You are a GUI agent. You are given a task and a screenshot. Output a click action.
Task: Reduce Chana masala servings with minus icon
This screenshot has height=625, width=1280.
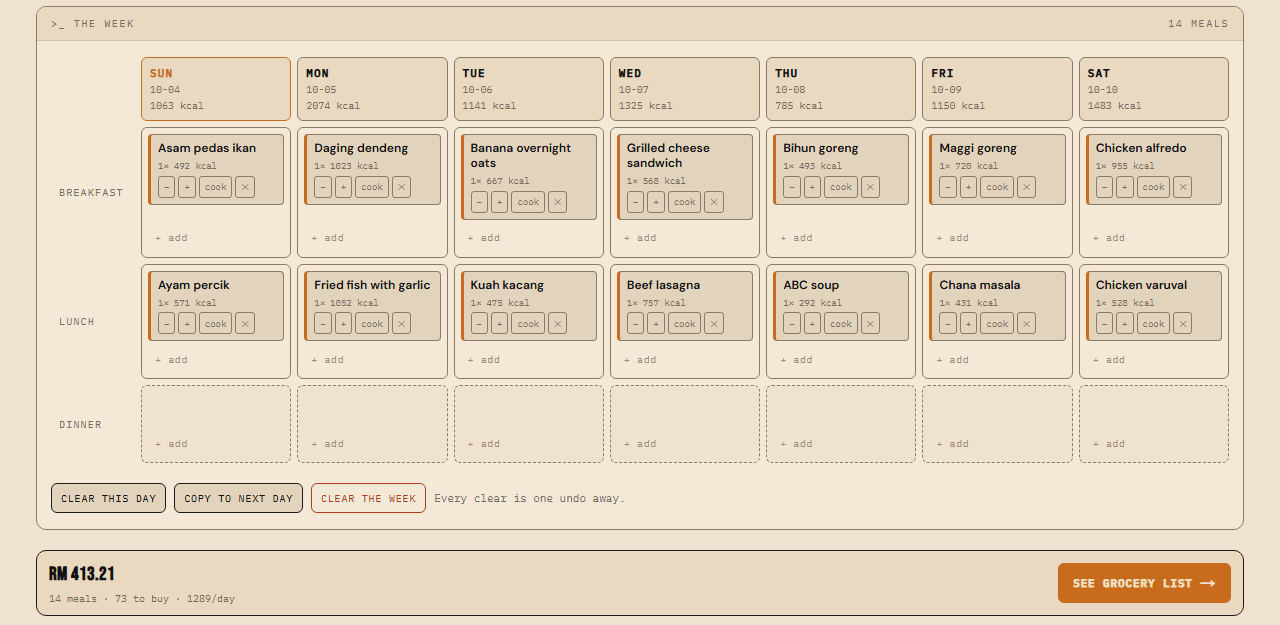(948, 323)
